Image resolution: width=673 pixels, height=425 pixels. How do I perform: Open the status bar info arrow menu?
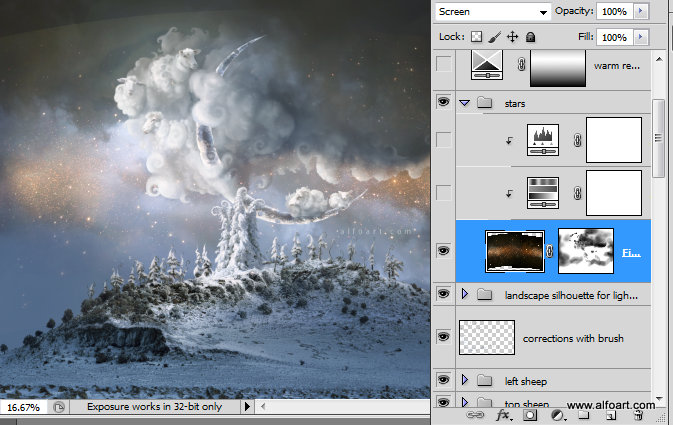[x=247, y=407]
